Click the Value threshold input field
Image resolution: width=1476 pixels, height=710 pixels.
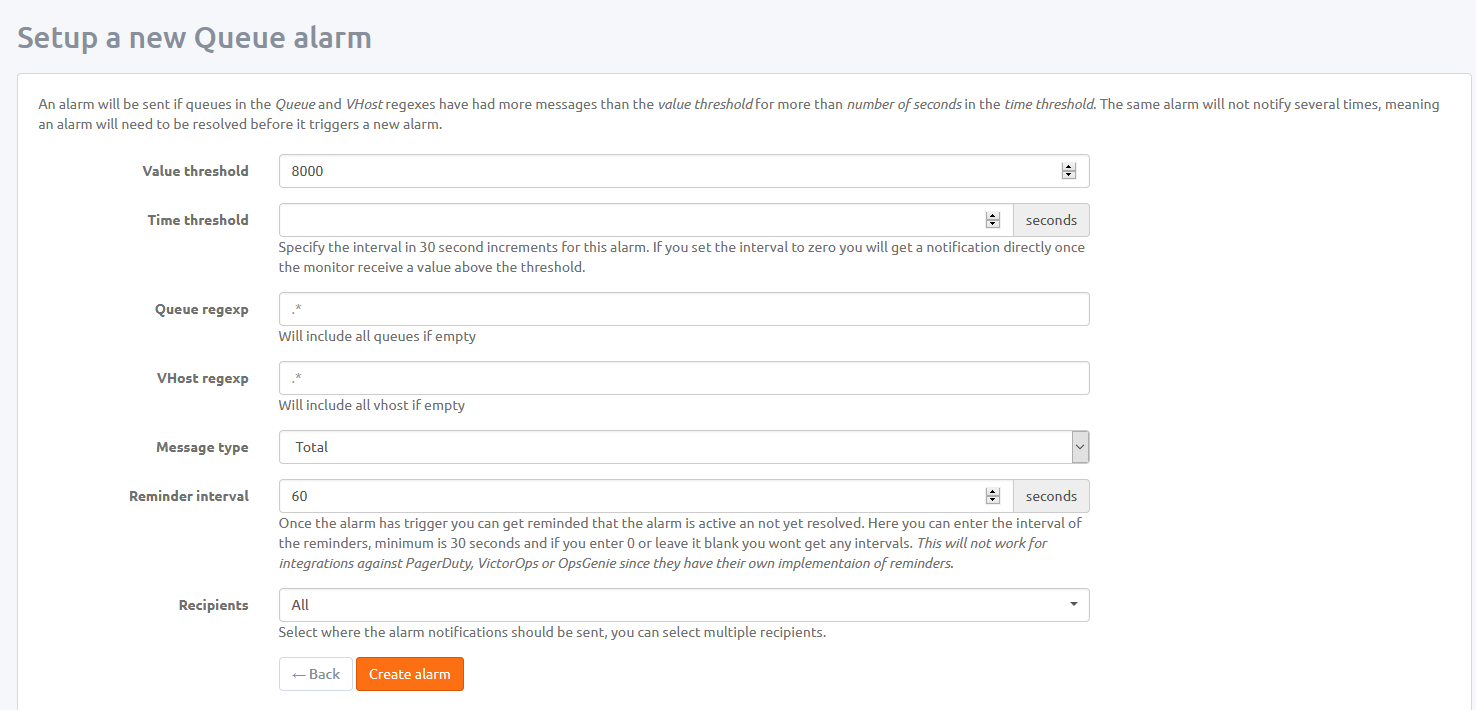coord(684,171)
